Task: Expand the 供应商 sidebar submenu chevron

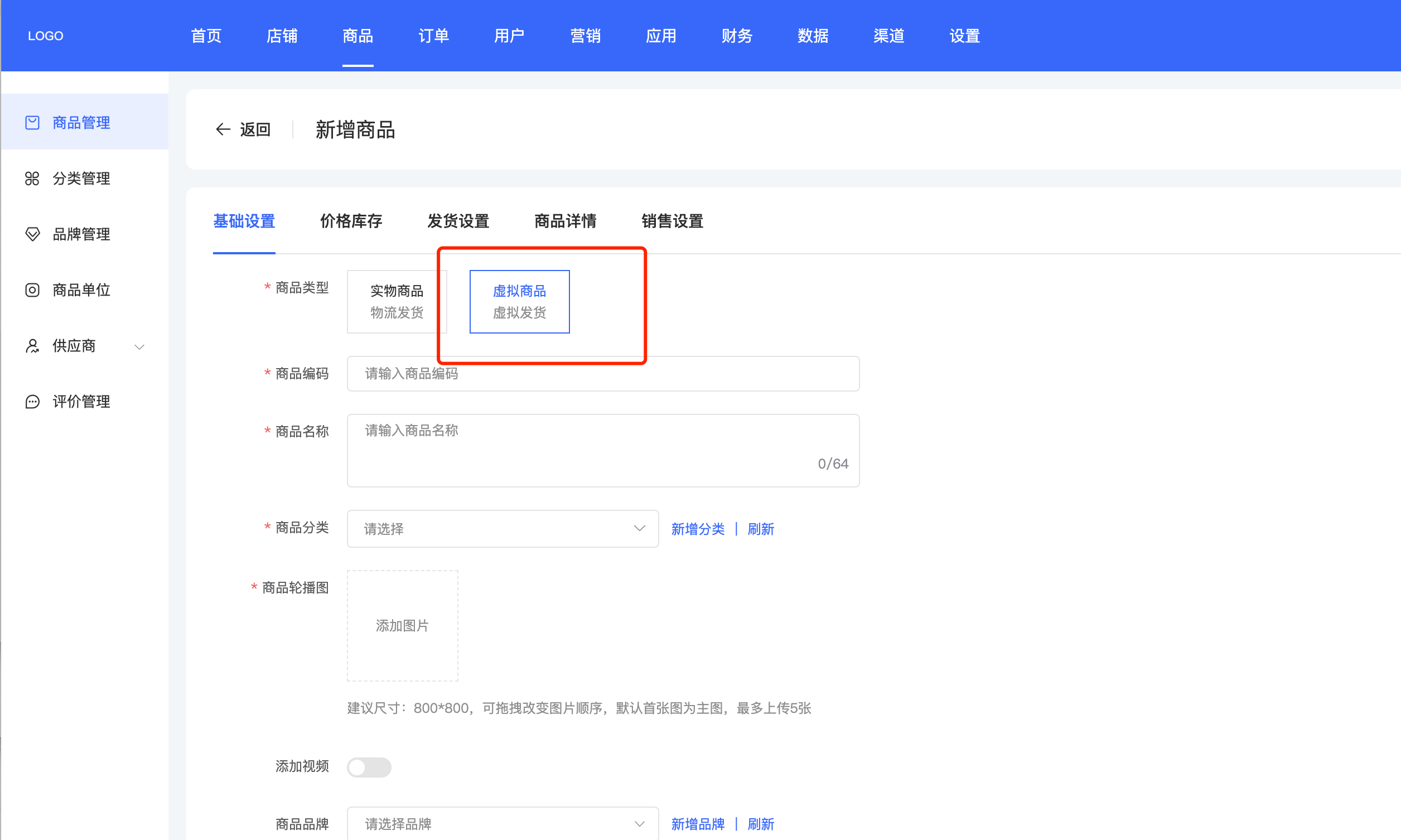Action: [139, 346]
